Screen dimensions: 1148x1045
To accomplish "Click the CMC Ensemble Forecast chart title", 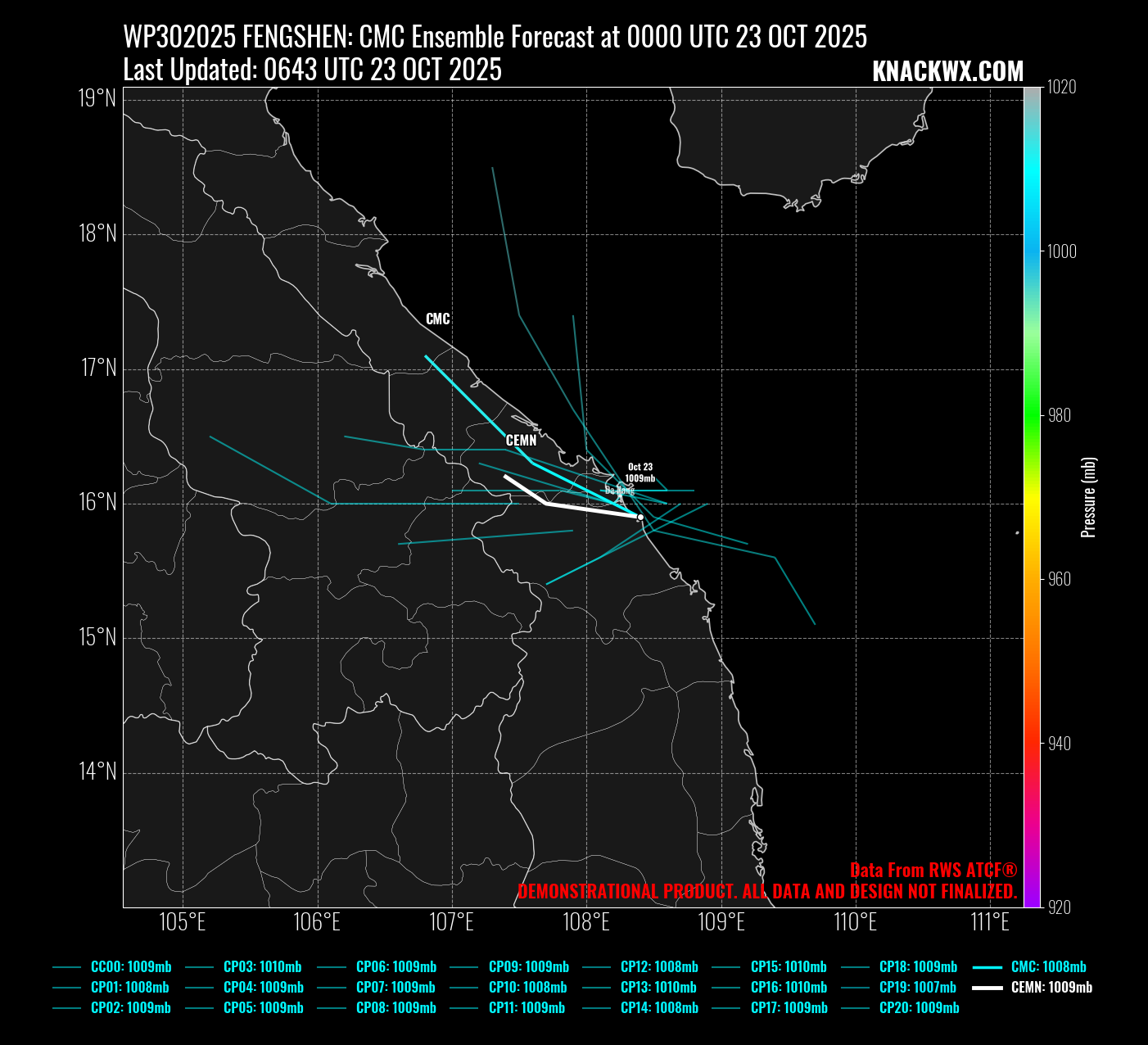I will 495,37.
